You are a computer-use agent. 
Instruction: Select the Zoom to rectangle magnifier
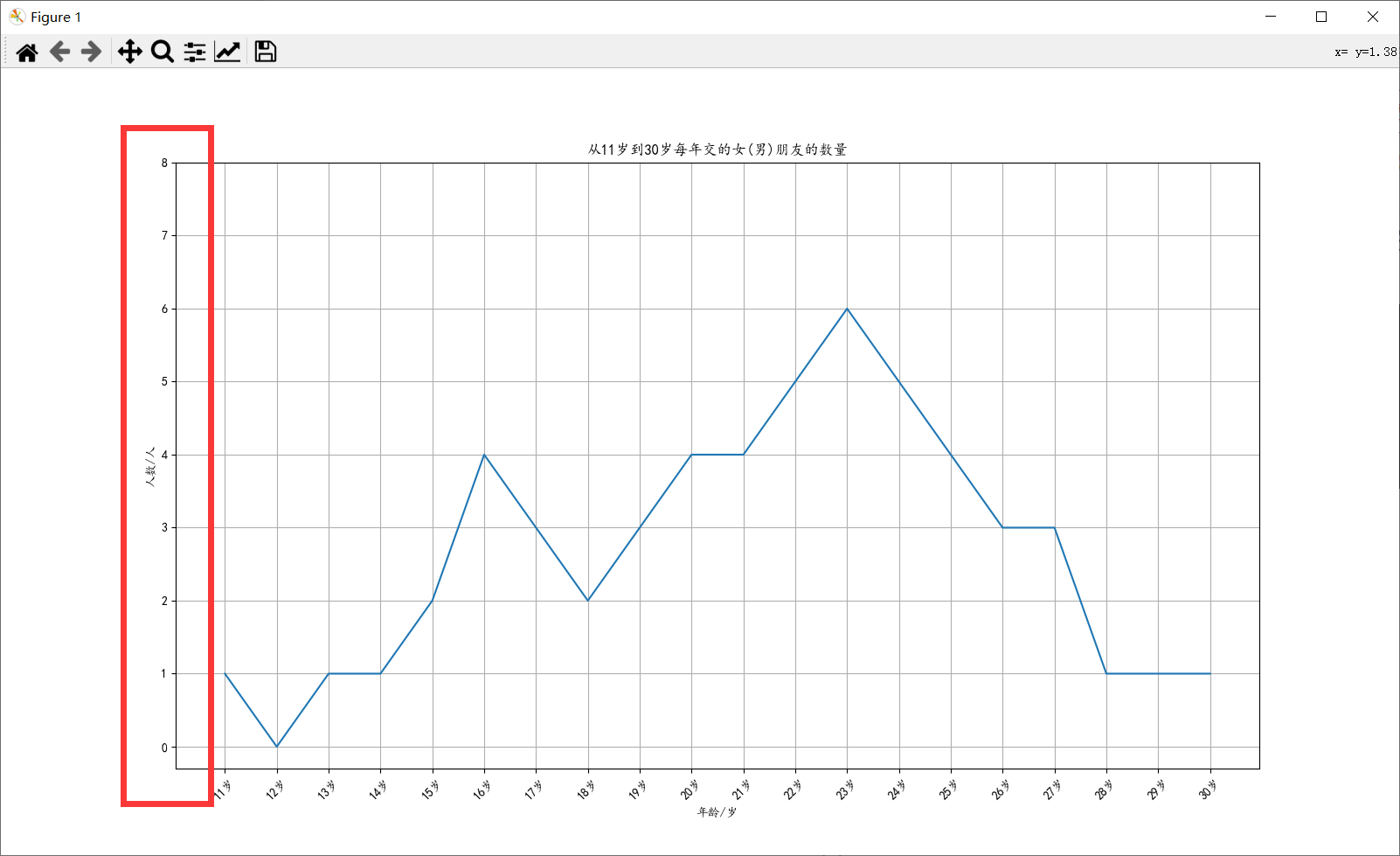coord(163,52)
